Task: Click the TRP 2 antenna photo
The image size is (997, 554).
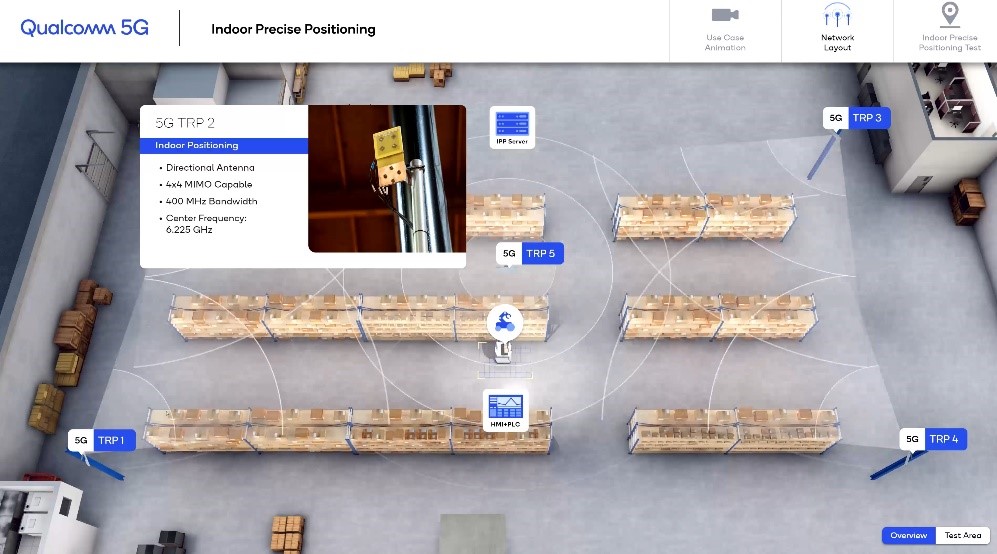Action: [386, 178]
